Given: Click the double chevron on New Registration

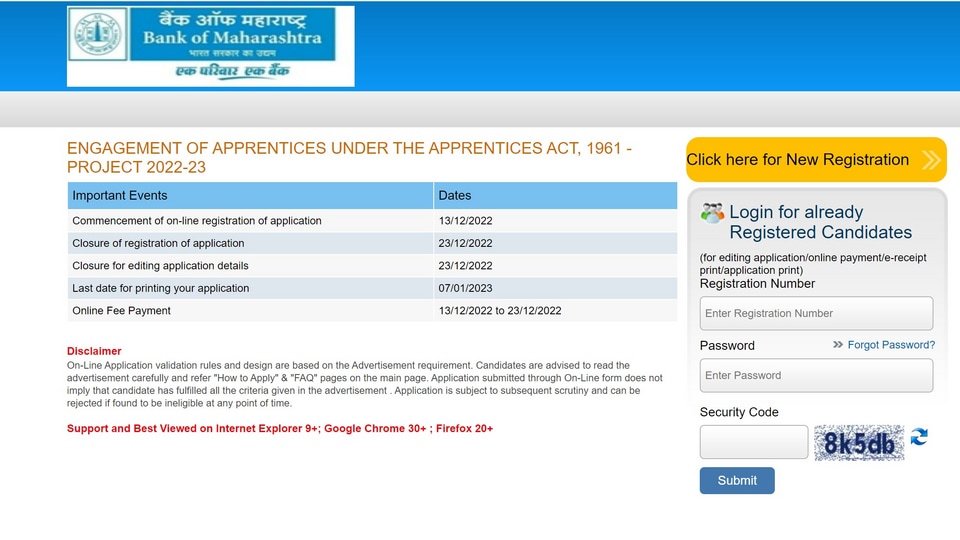Looking at the screenshot, I should click(x=931, y=160).
